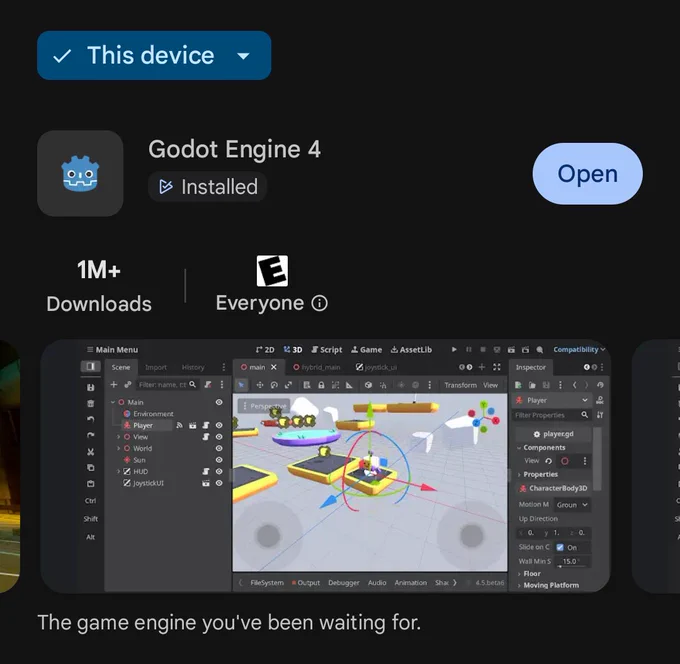The image size is (680, 664).
Task: Choose the Move Mode tool
Action: point(259,385)
